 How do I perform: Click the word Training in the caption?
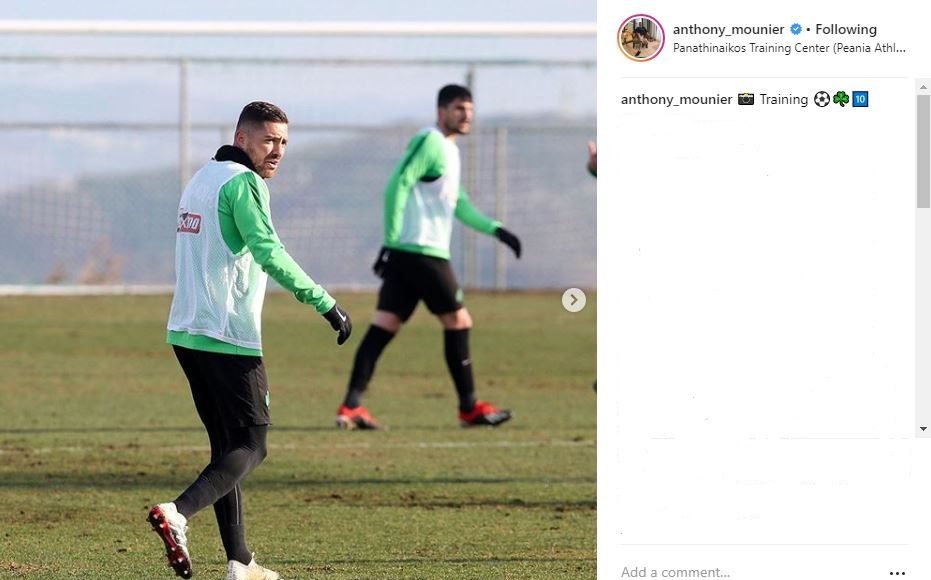coord(784,100)
